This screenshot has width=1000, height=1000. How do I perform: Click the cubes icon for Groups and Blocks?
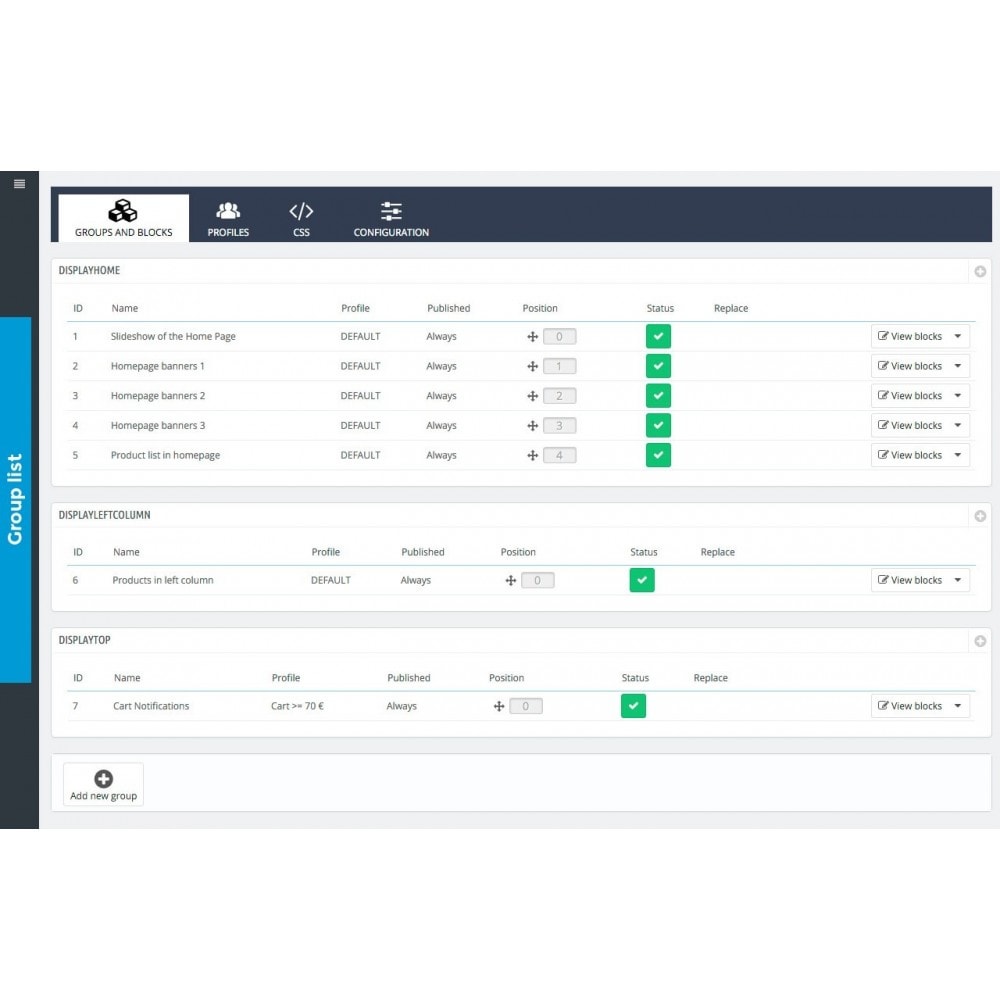point(122,210)
